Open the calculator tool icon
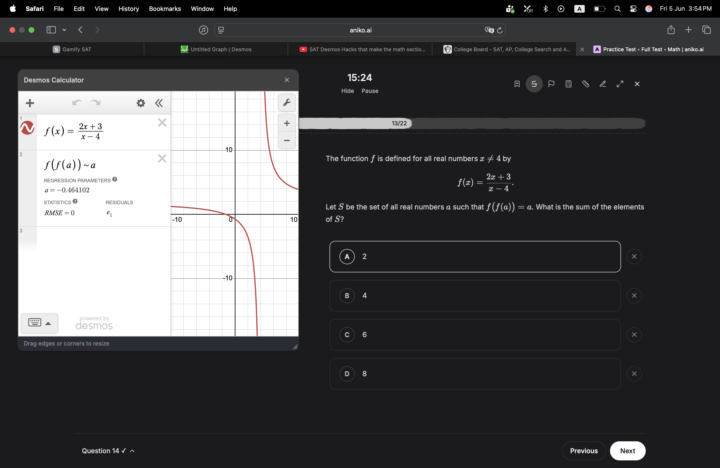The height and width of the screenshot is (468, 720). pyautogui.click(x=568, y=84)
